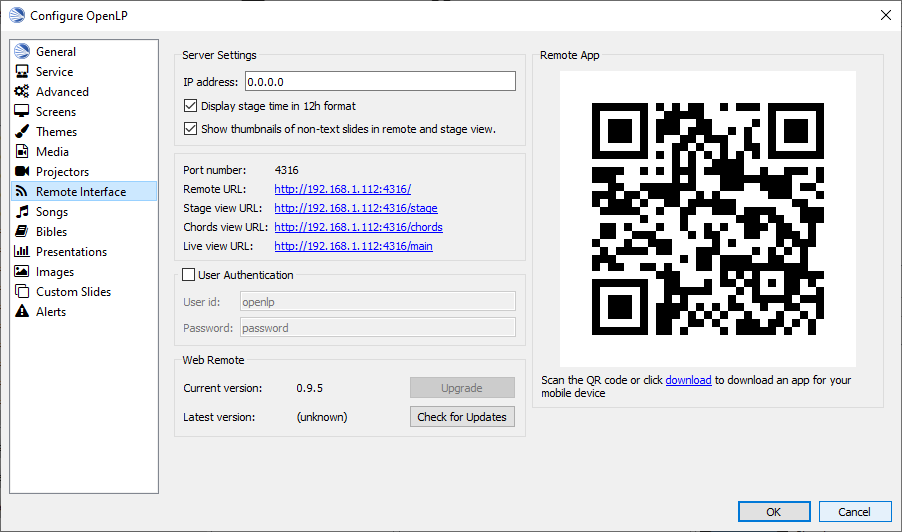Open Custom Slides settings

[x=84, y=292]
